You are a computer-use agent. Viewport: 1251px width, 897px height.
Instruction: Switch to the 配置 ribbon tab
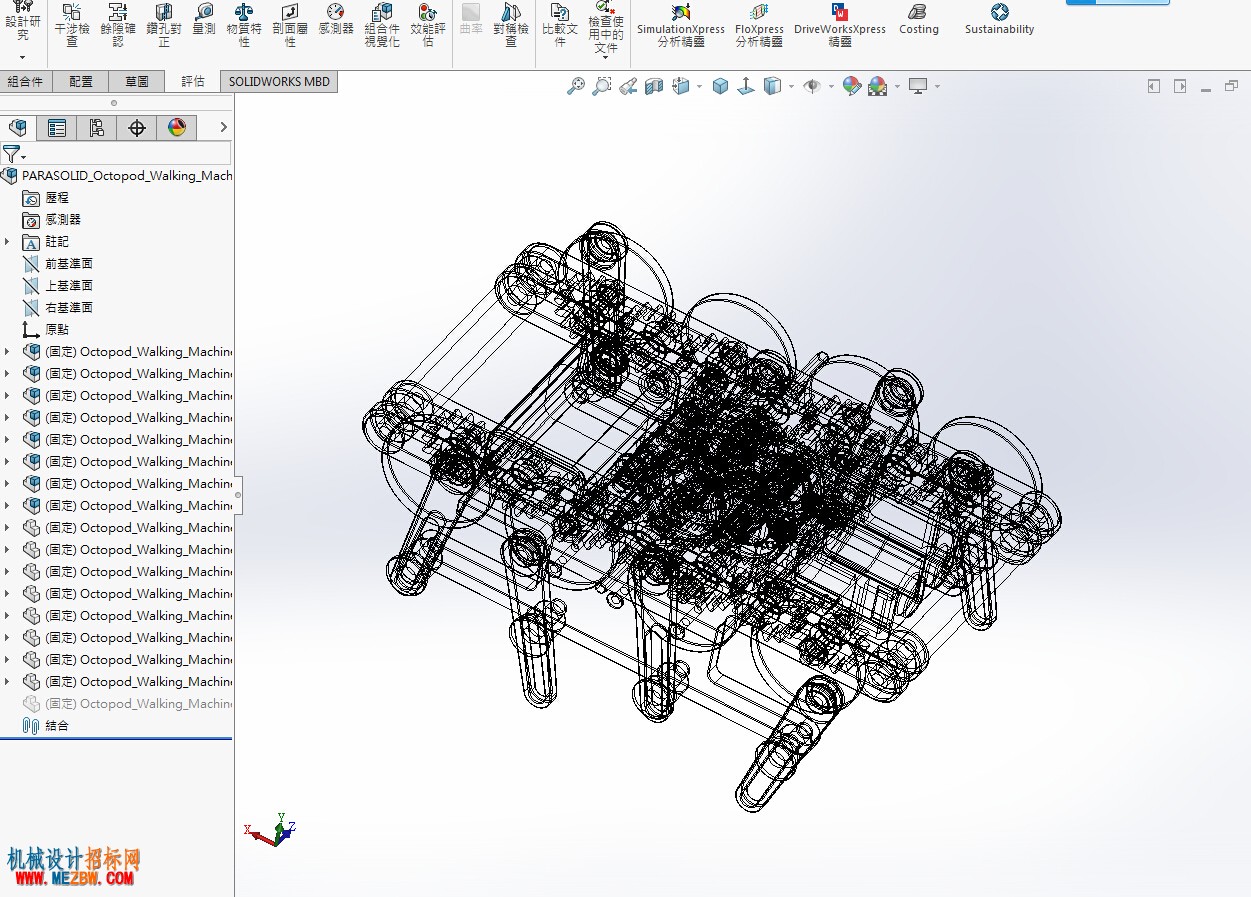coord(81,82)
